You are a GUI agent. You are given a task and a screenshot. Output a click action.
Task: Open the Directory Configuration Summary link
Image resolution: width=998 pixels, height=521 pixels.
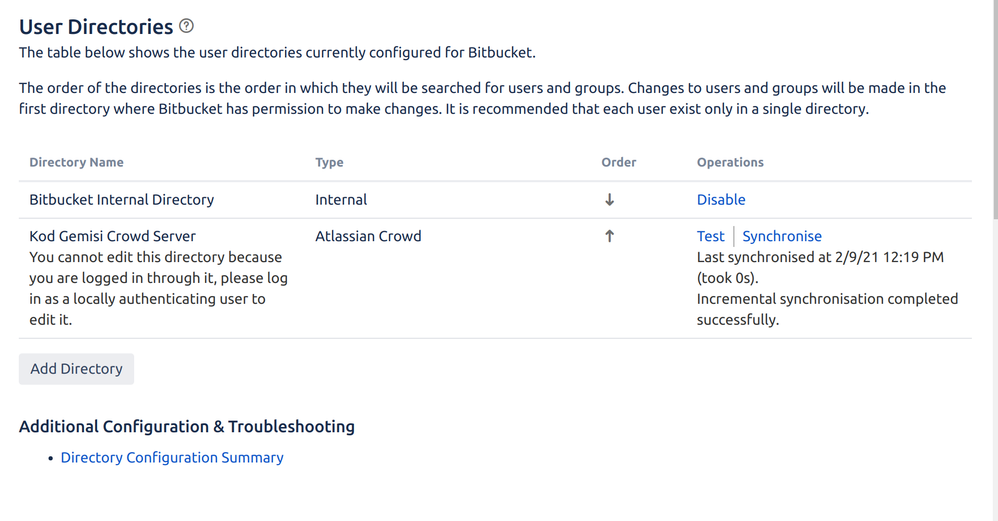point(172,457)
